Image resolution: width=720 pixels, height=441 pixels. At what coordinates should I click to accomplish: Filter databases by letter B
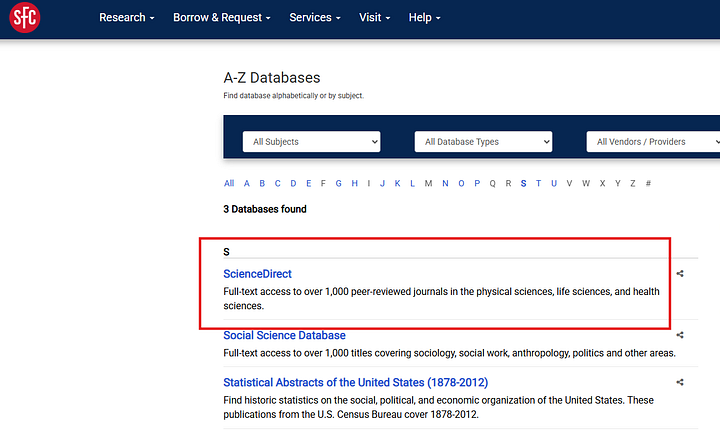tap(262, 183)
